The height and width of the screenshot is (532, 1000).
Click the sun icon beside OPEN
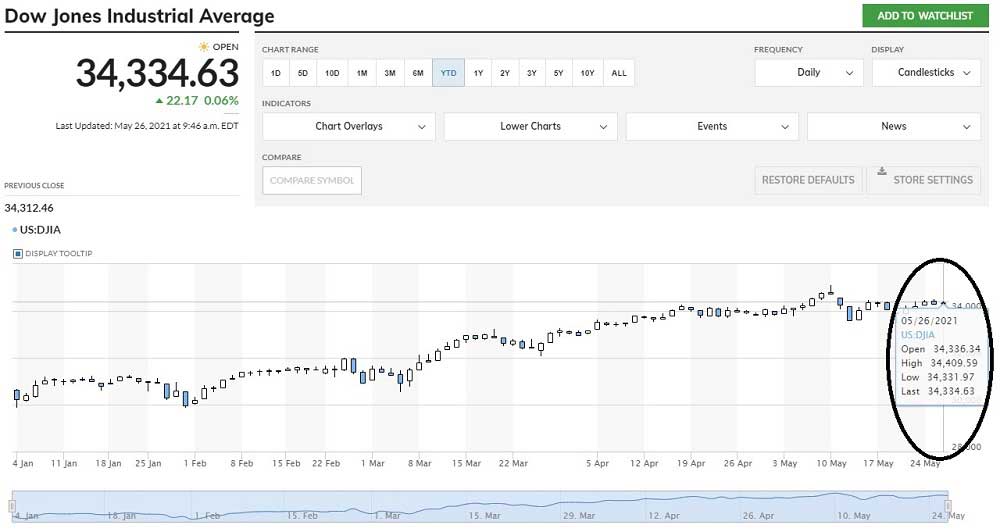[x=203, y=47]
